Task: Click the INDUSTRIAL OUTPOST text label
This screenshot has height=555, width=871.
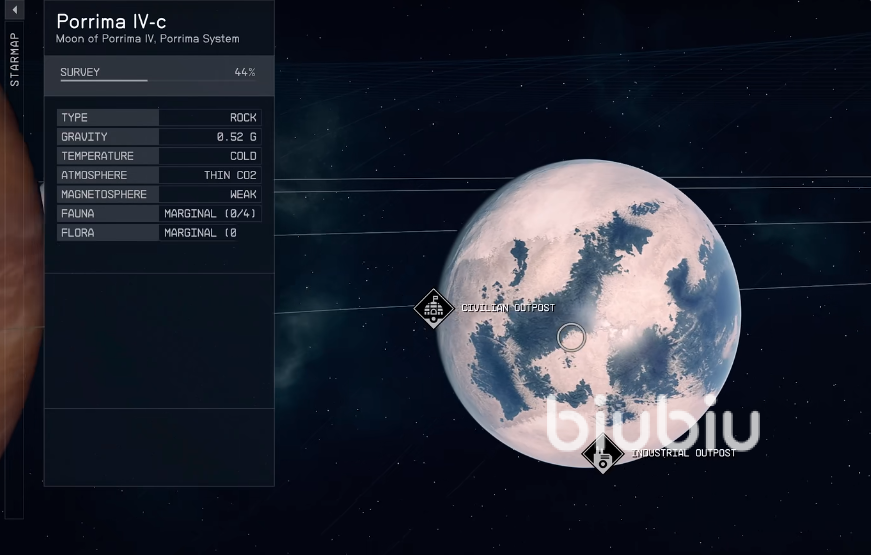Action: (x=684, y=453)
